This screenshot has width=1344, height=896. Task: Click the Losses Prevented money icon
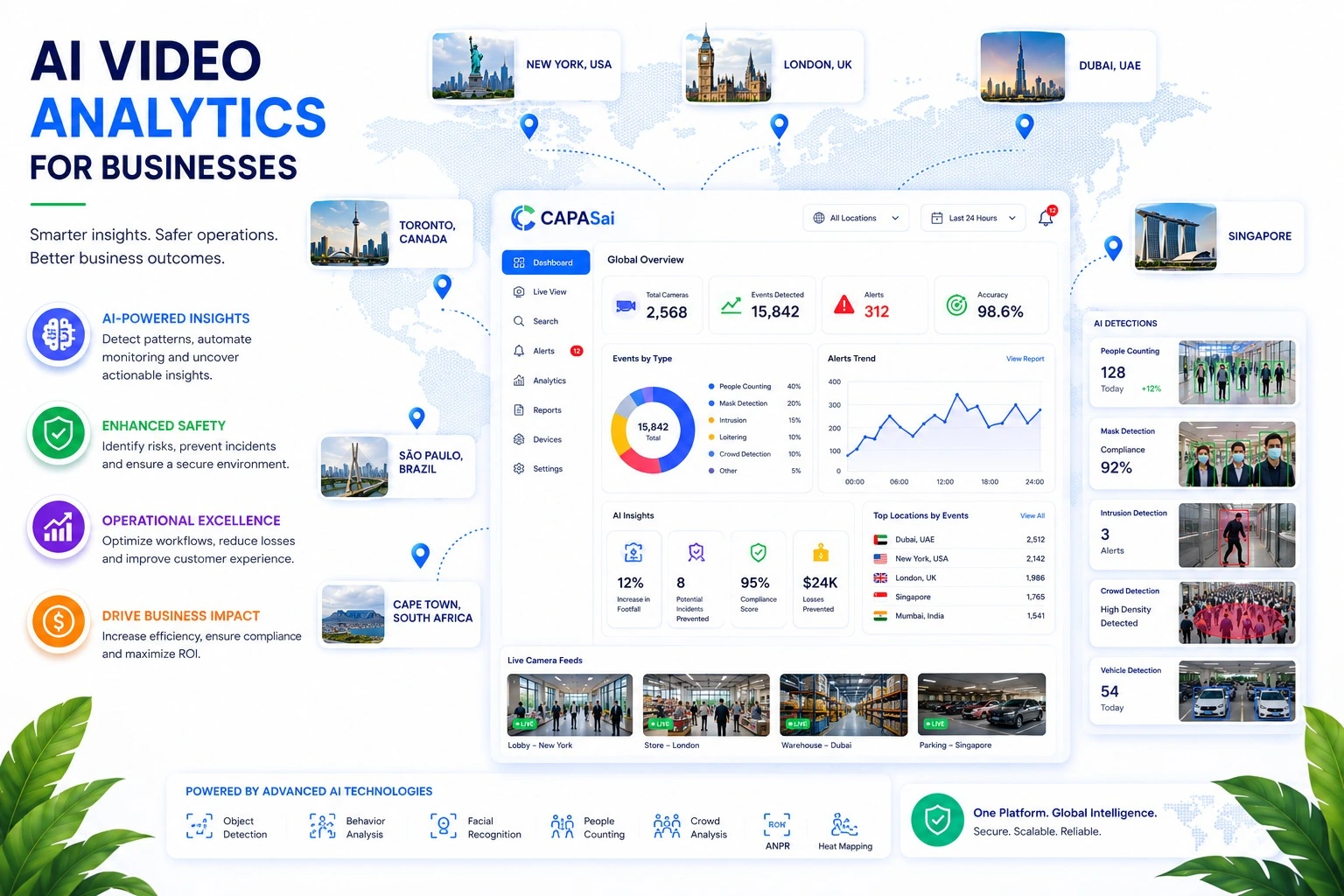coord(821,553)
